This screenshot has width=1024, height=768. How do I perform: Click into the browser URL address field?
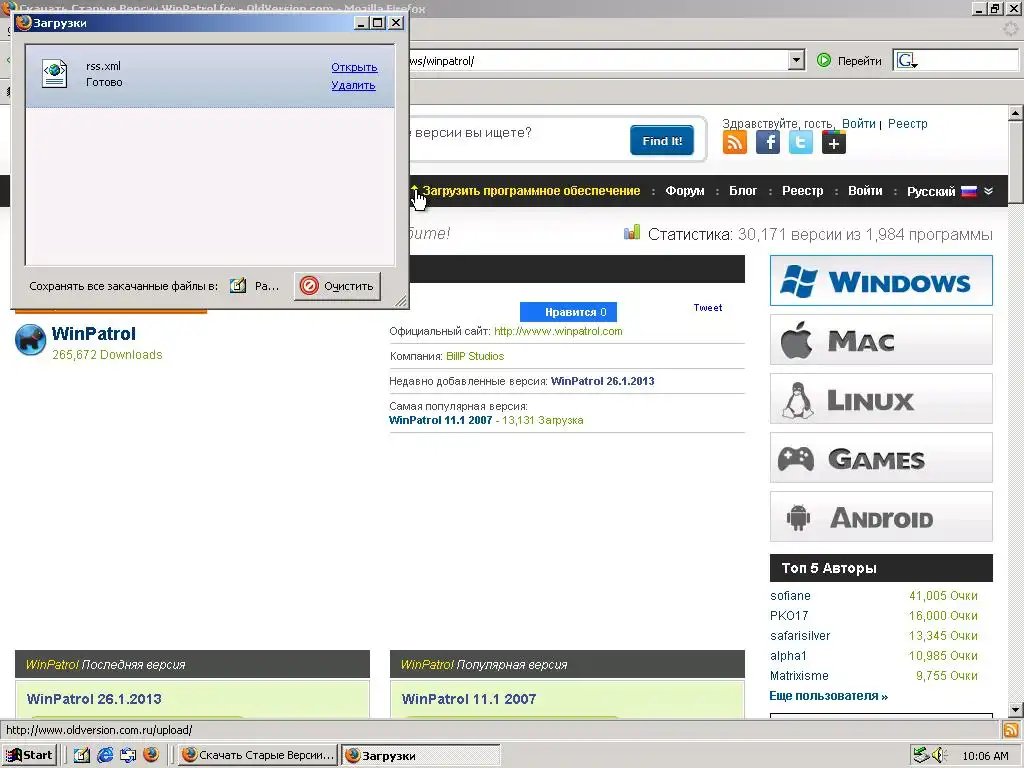tap(598, 61)
